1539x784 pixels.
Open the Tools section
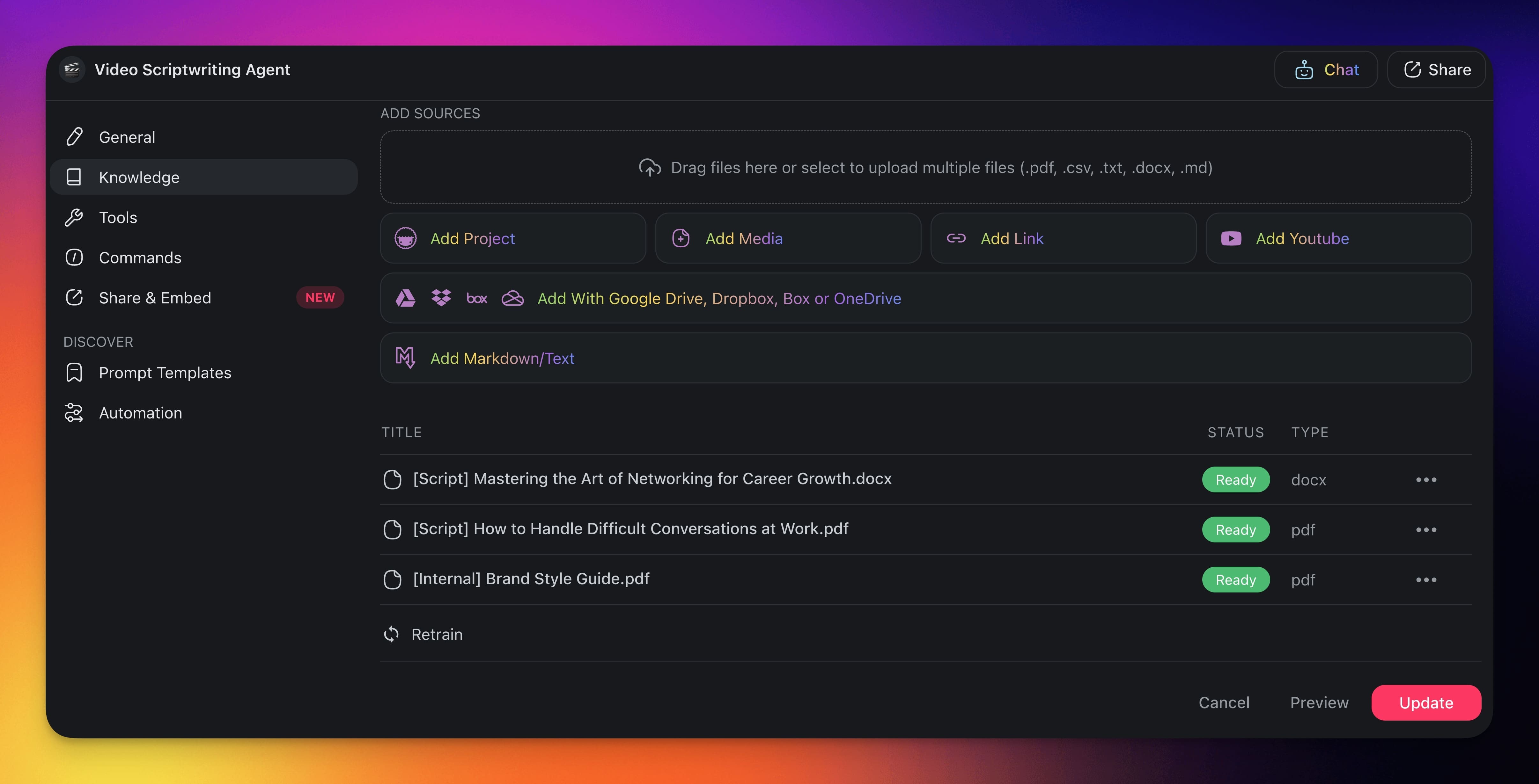tap(118, 217)
